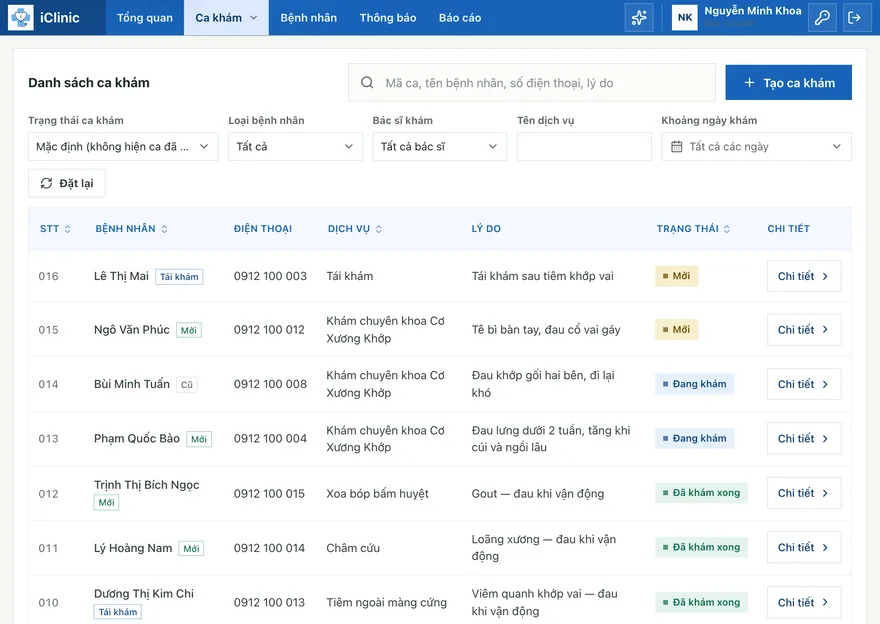Image resolution: width=880 pixels, height=624 pixels.
Task: Open Chi tiết for Phạm Quốc Bảo
Action: point(804,438)
